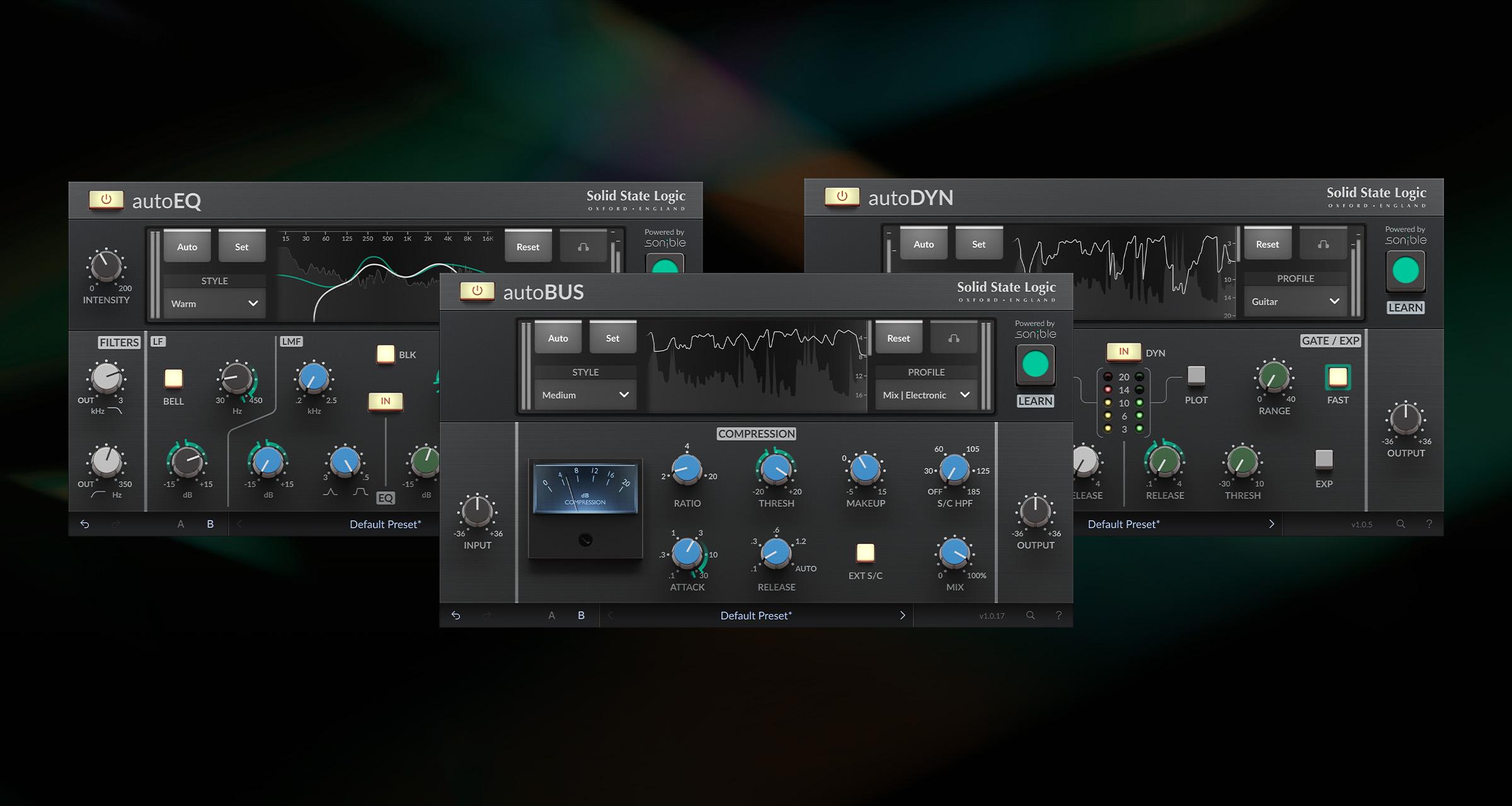Click the autoDYN power icon
This screenshot has height=806, width=1512.
pyautogui.click(x=842, y=196)
